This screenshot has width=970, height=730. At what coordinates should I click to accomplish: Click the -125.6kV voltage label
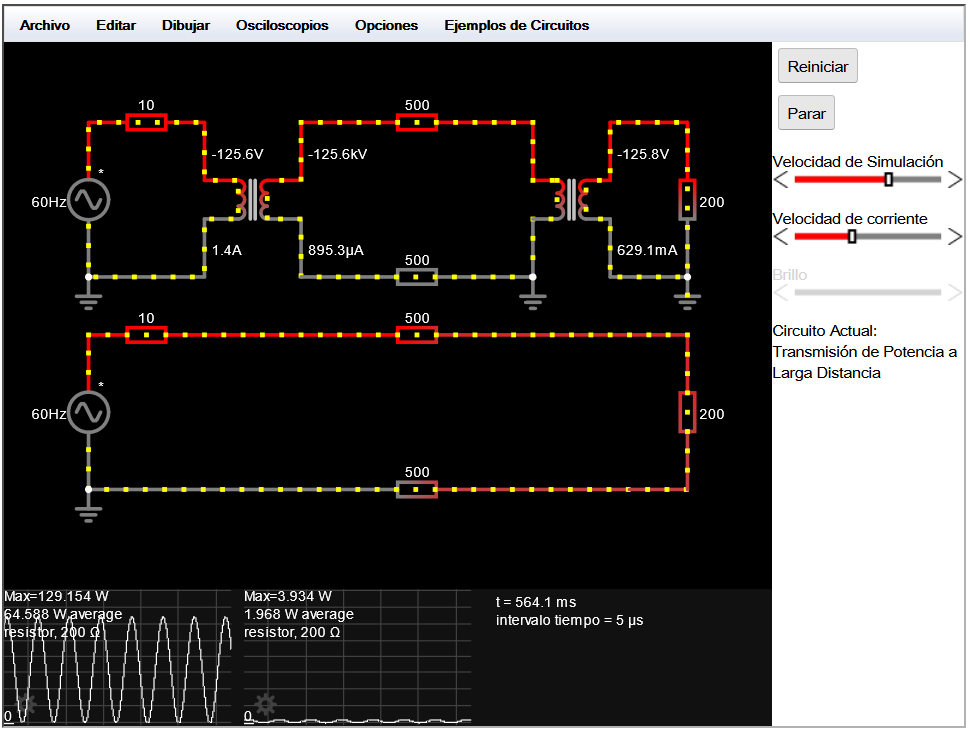[337, 154]
